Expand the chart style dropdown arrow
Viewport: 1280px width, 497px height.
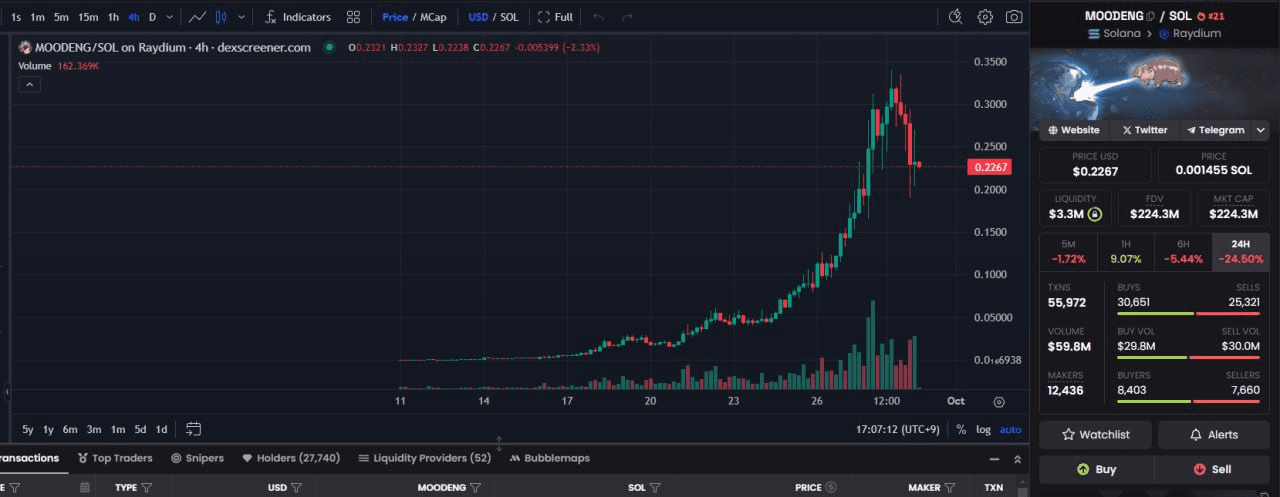(x=241, y=17)
